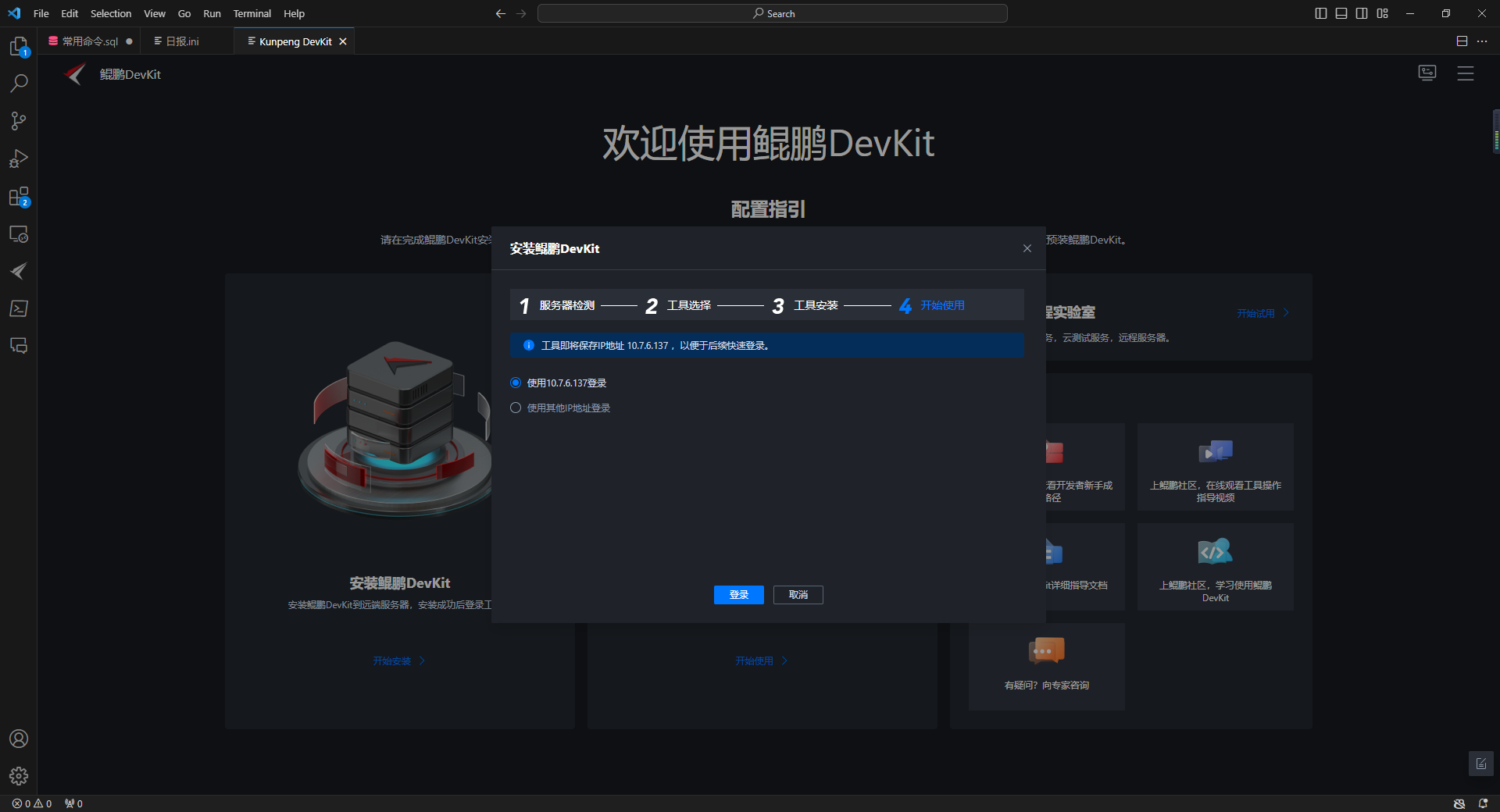Click step 3 工具安装 in wizard
The image size is (1500, 812).
(805, 305)
